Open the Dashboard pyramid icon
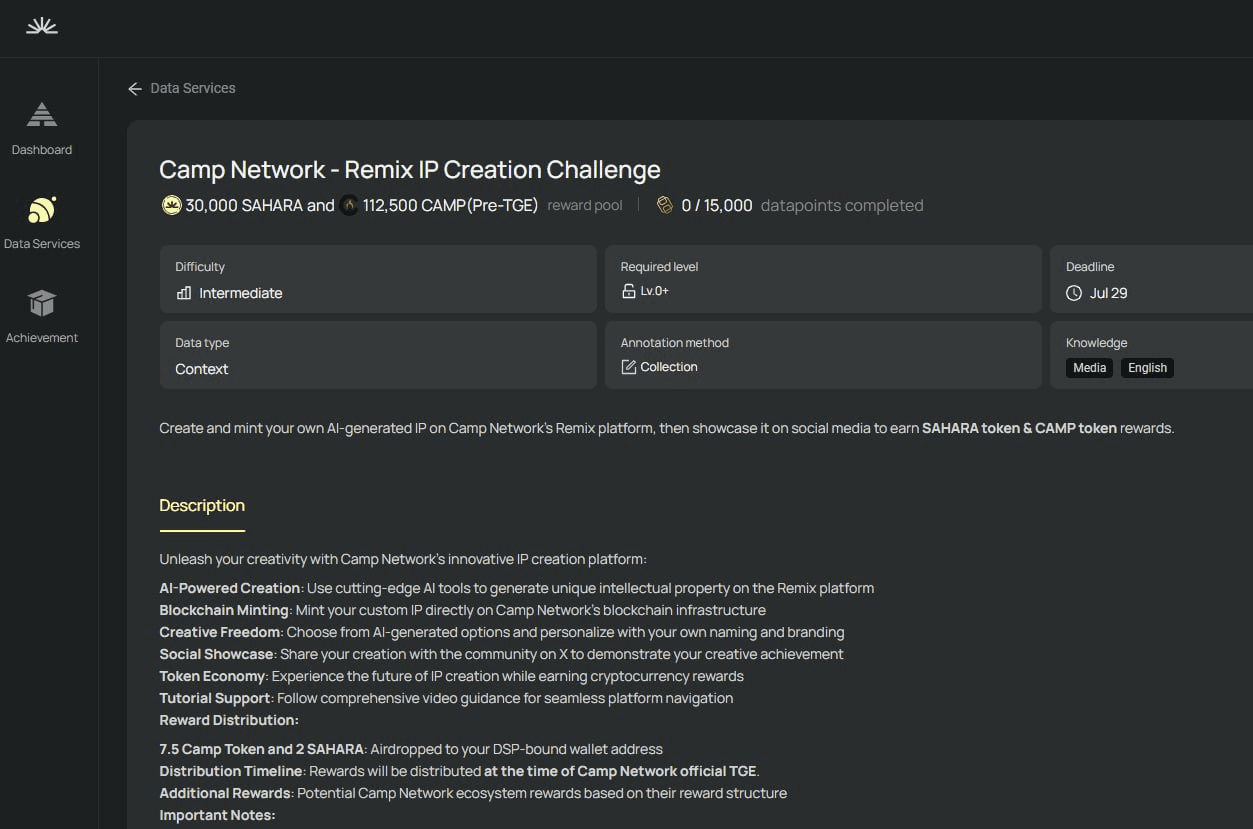The image size is (1253, 829). (42, 115)
